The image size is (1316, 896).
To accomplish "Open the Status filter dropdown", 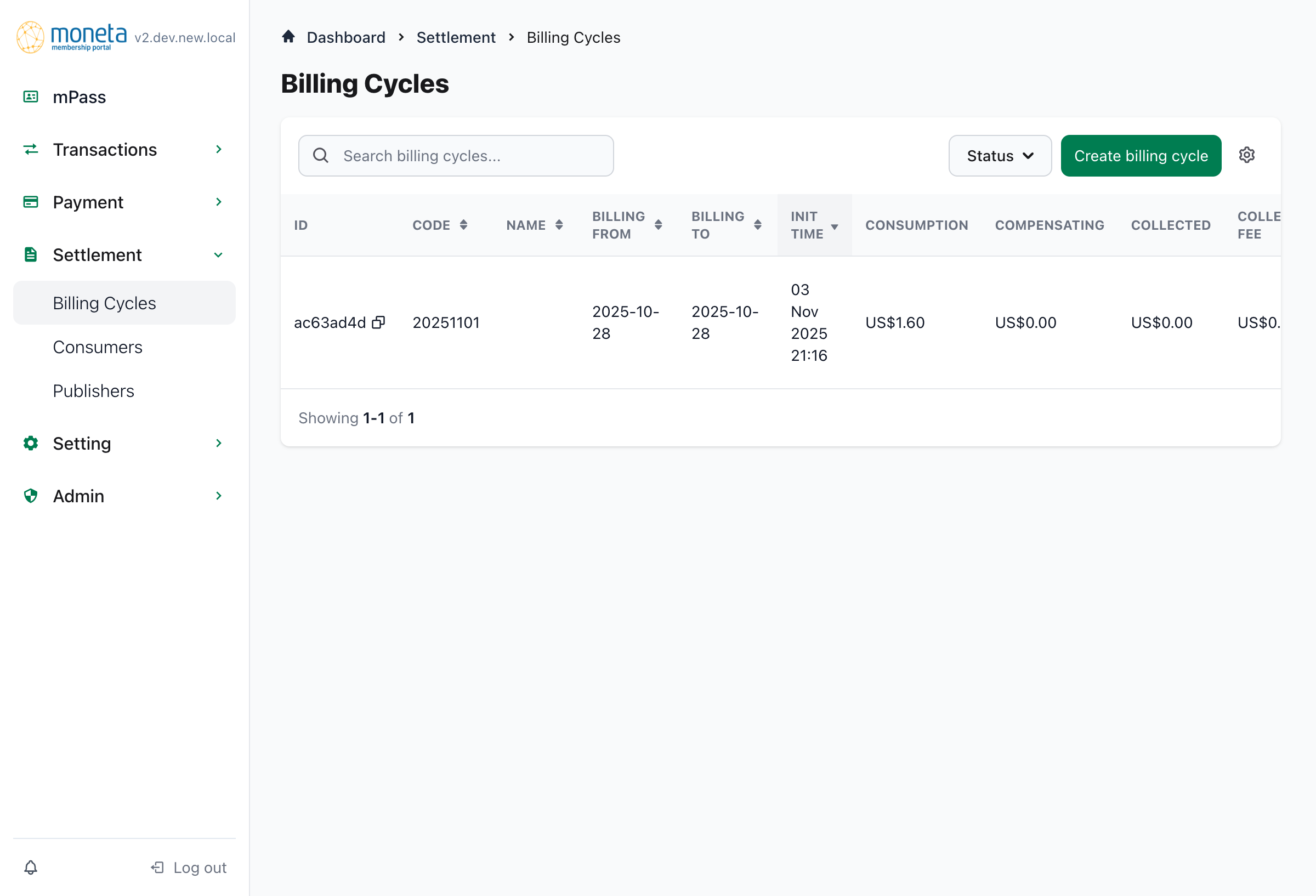I will 1000,156.
